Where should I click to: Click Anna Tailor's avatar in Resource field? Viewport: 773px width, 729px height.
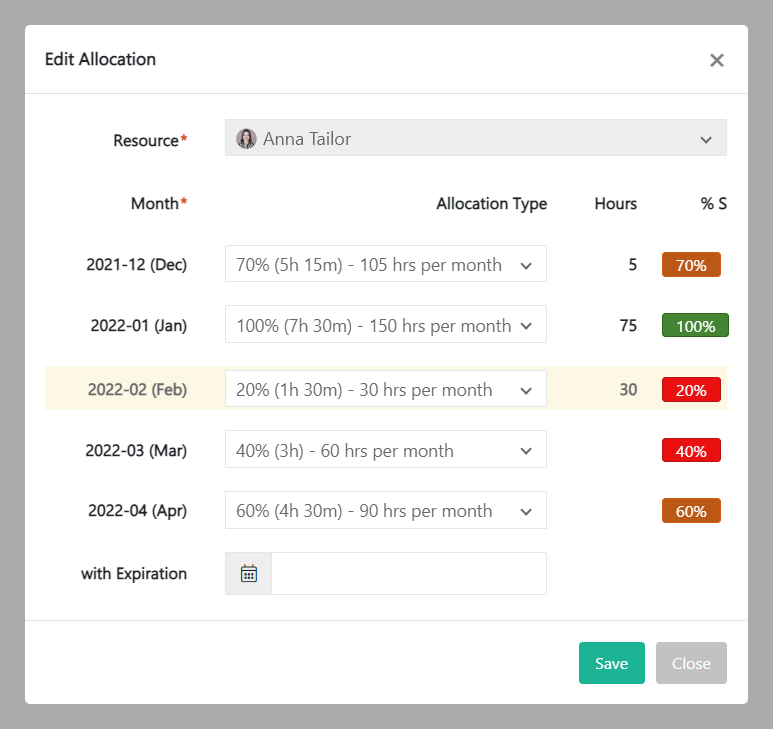246,139
